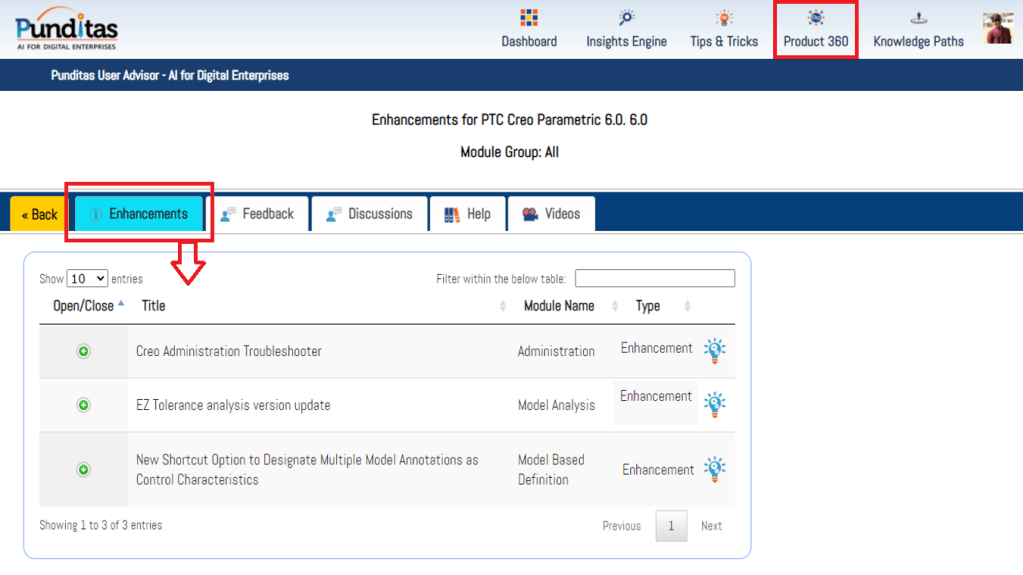The height and width of the screenshot is (575, 1023).
Task: Open Product 360 in the top navigation
Action: click(x=816, y=29)
